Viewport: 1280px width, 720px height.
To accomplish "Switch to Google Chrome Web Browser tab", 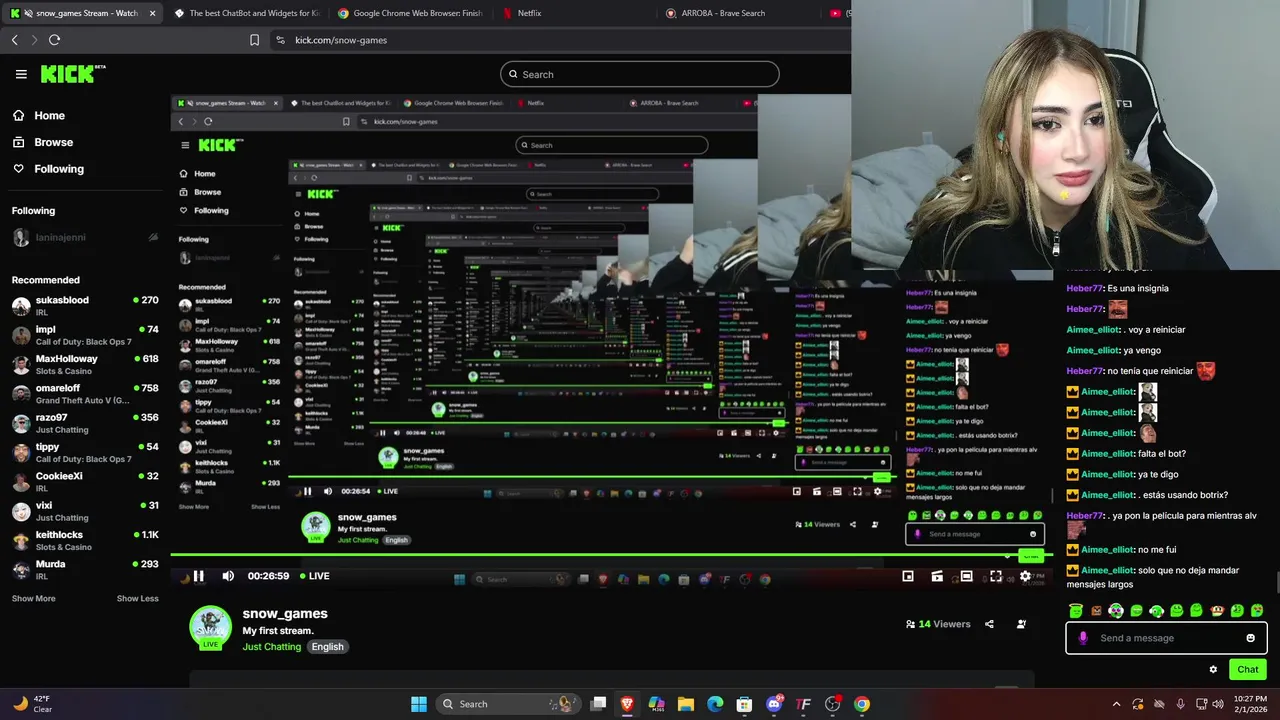I will tap(410, 13).
